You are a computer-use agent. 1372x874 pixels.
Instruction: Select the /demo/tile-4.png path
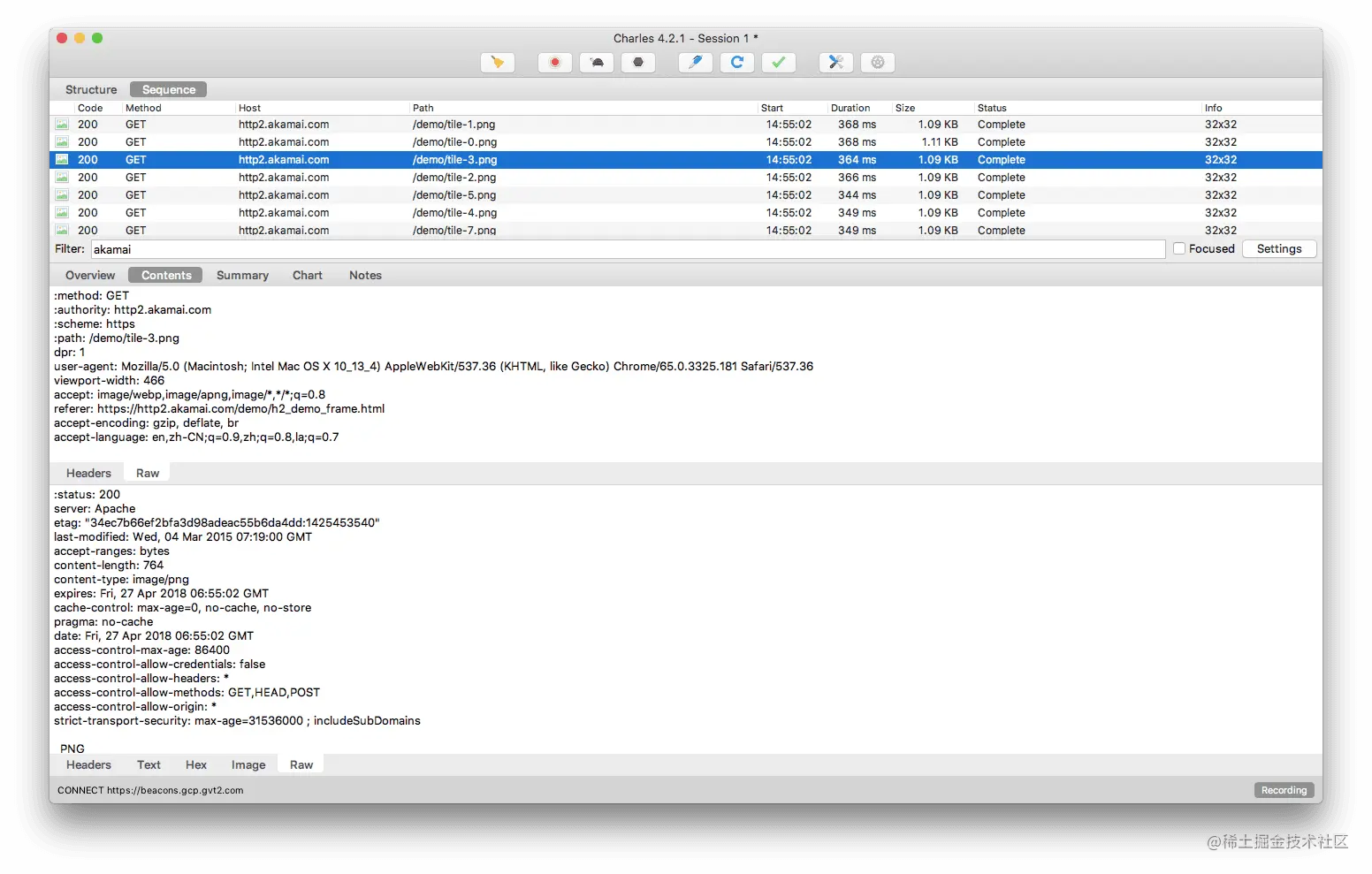(454, 213)
